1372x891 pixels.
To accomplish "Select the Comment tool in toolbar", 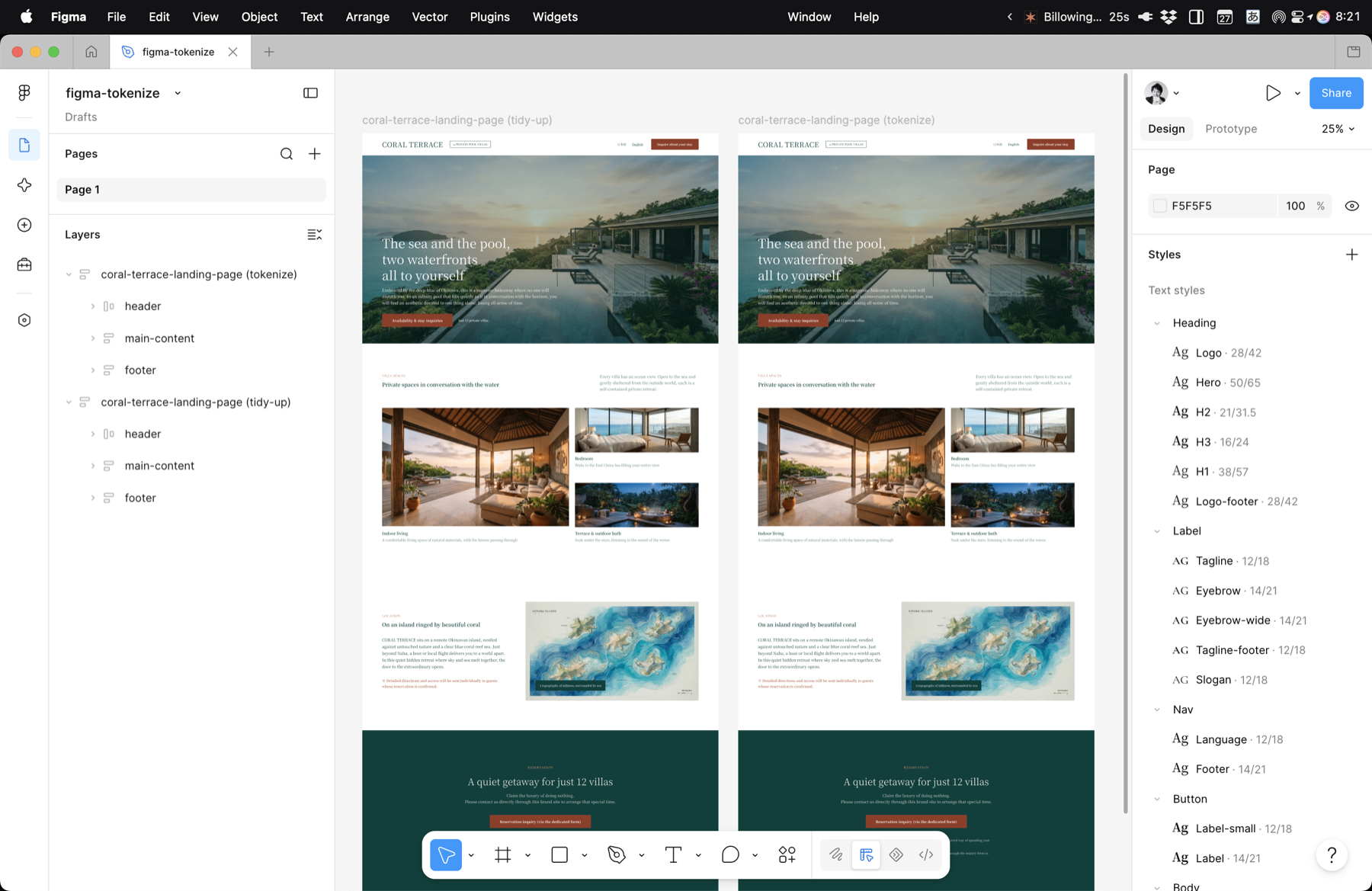I will click(730, 855).
